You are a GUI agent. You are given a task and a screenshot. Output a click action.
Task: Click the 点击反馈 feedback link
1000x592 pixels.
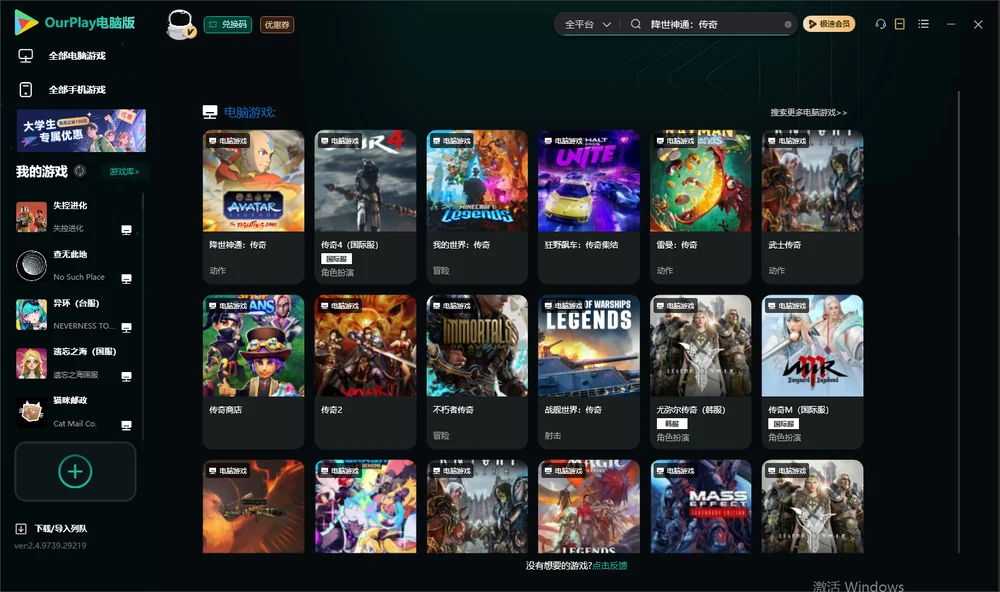[x=610, y=565]
